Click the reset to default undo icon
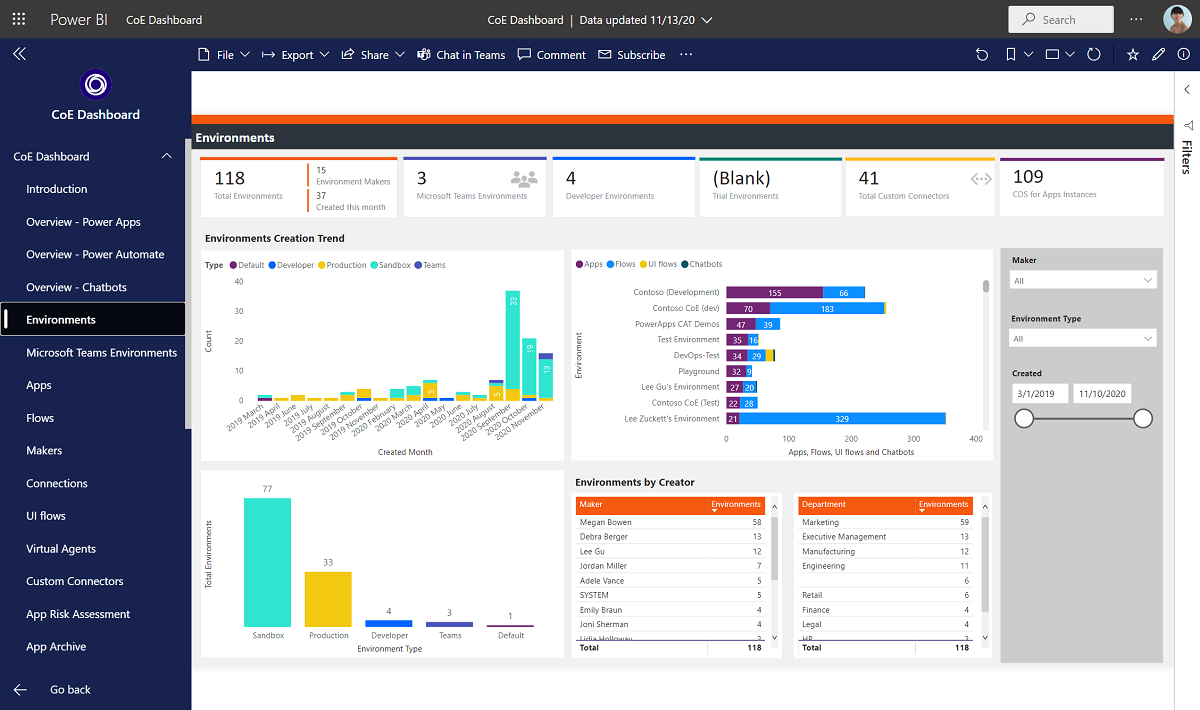Screen dimensions: 1200x710 [982, 55]
